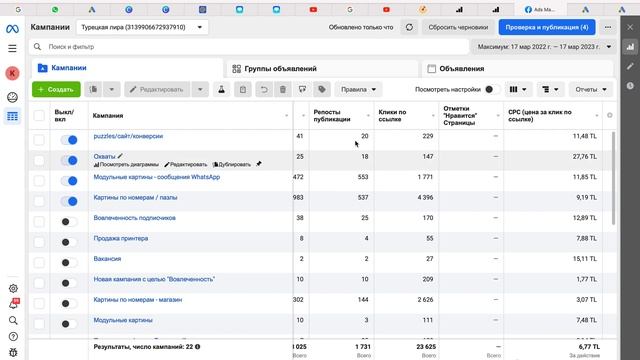This screenshot has width=640, height=360.
Task: Open the breakdown dropdown
Action: tap(550, 89)
